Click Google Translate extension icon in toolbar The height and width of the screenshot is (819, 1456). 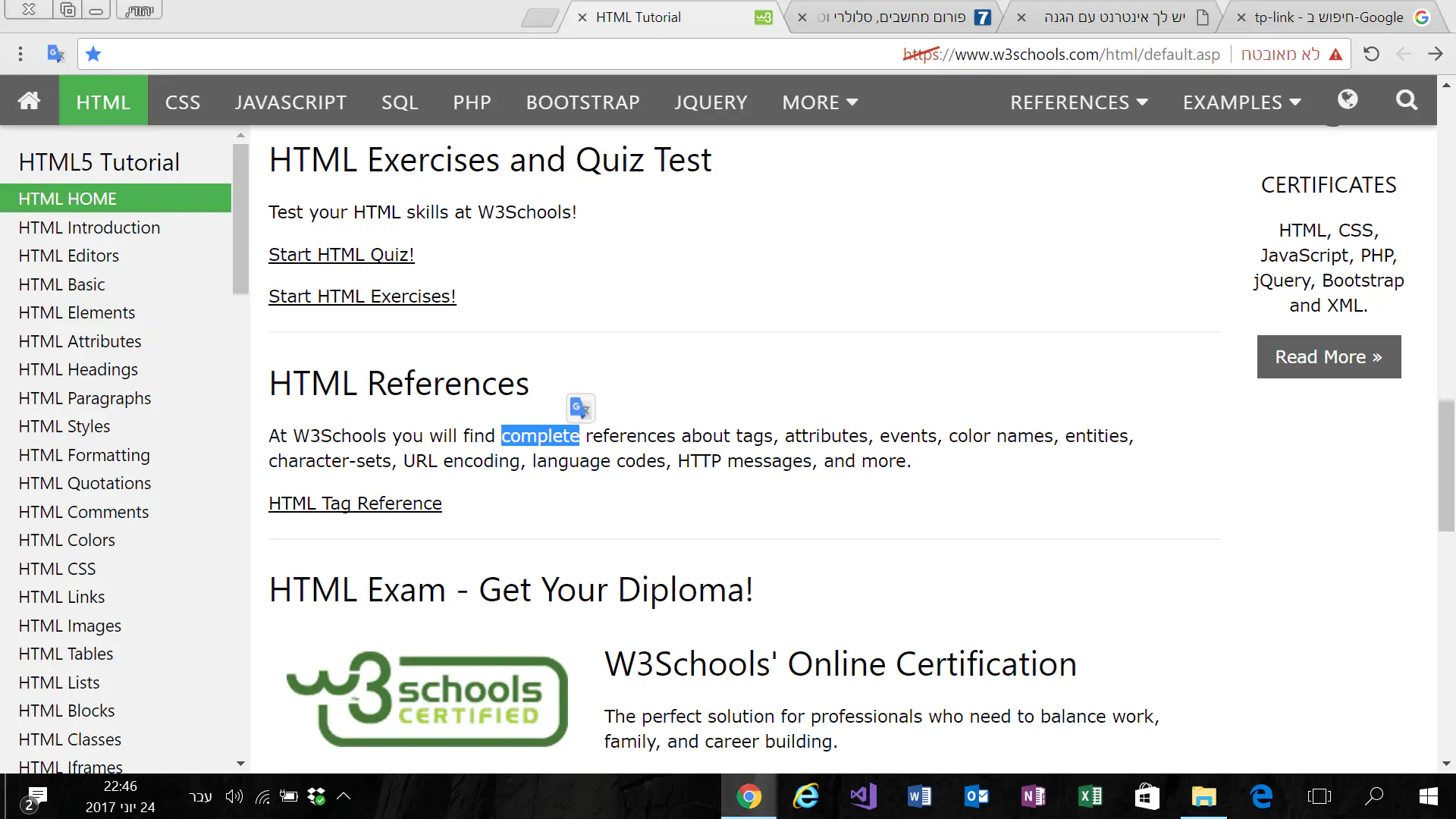pyautogui.click(x=55, y=54)
